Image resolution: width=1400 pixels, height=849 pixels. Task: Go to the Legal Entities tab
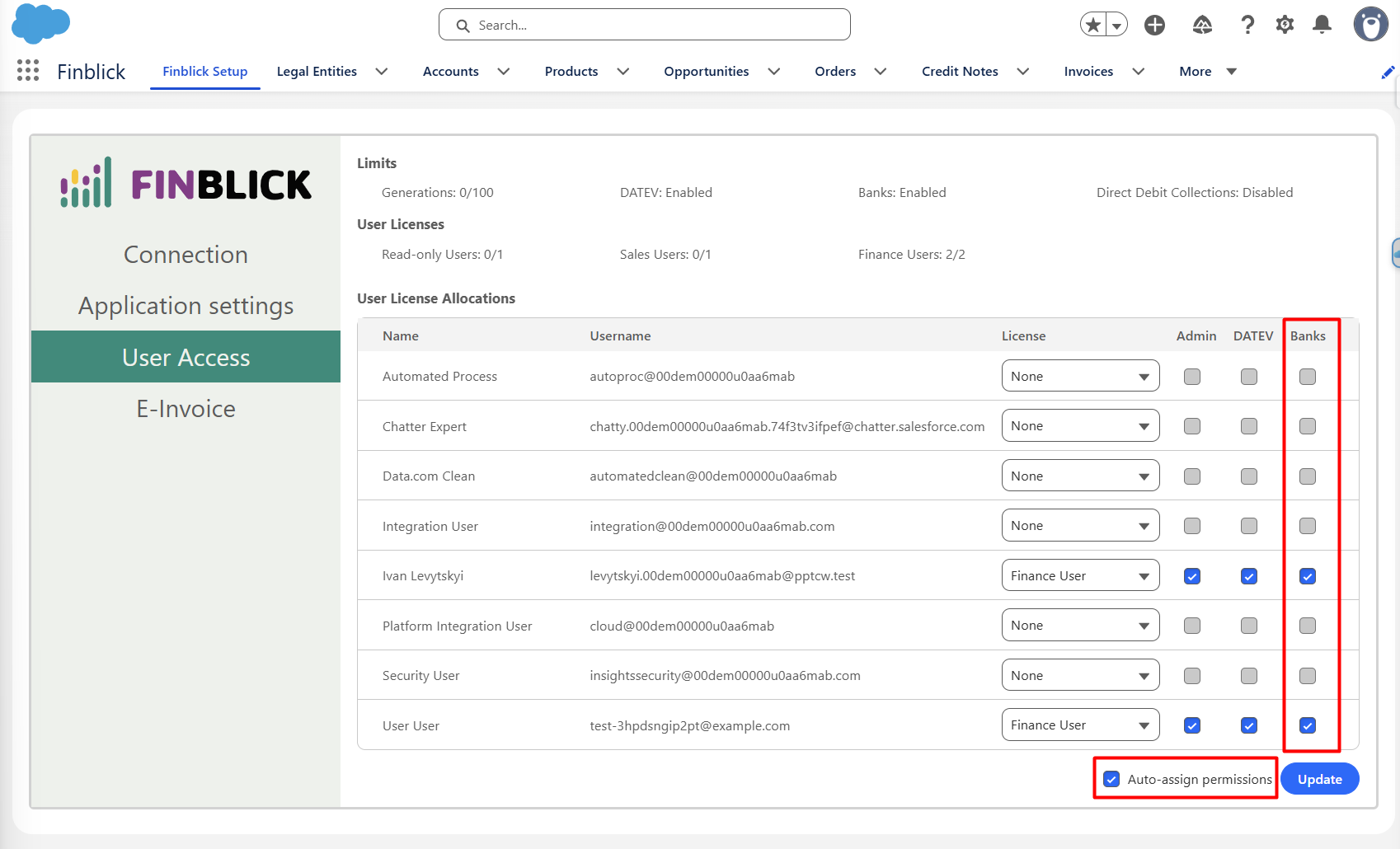(x=317, y=72)
